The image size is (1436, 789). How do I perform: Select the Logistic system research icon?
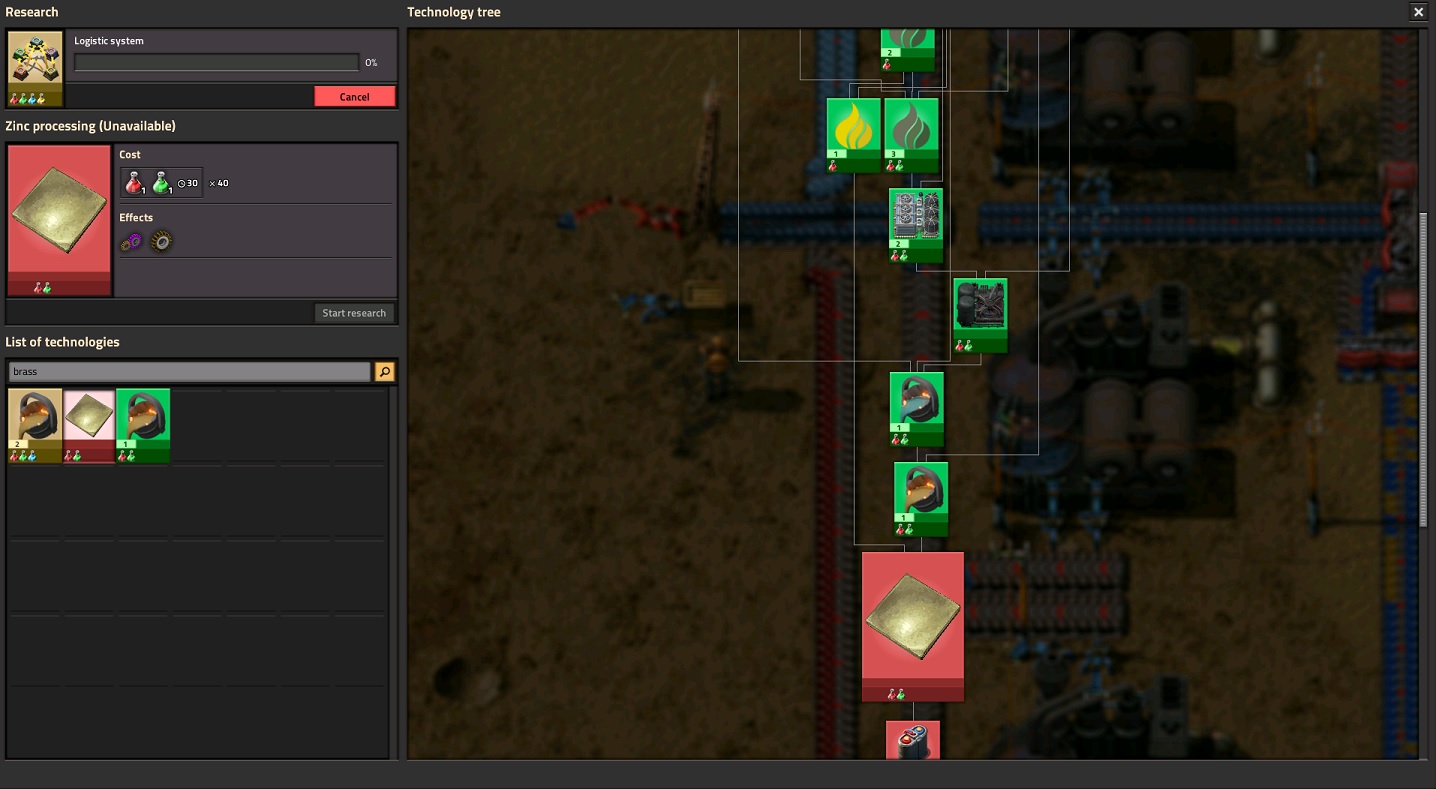point(35,68)
